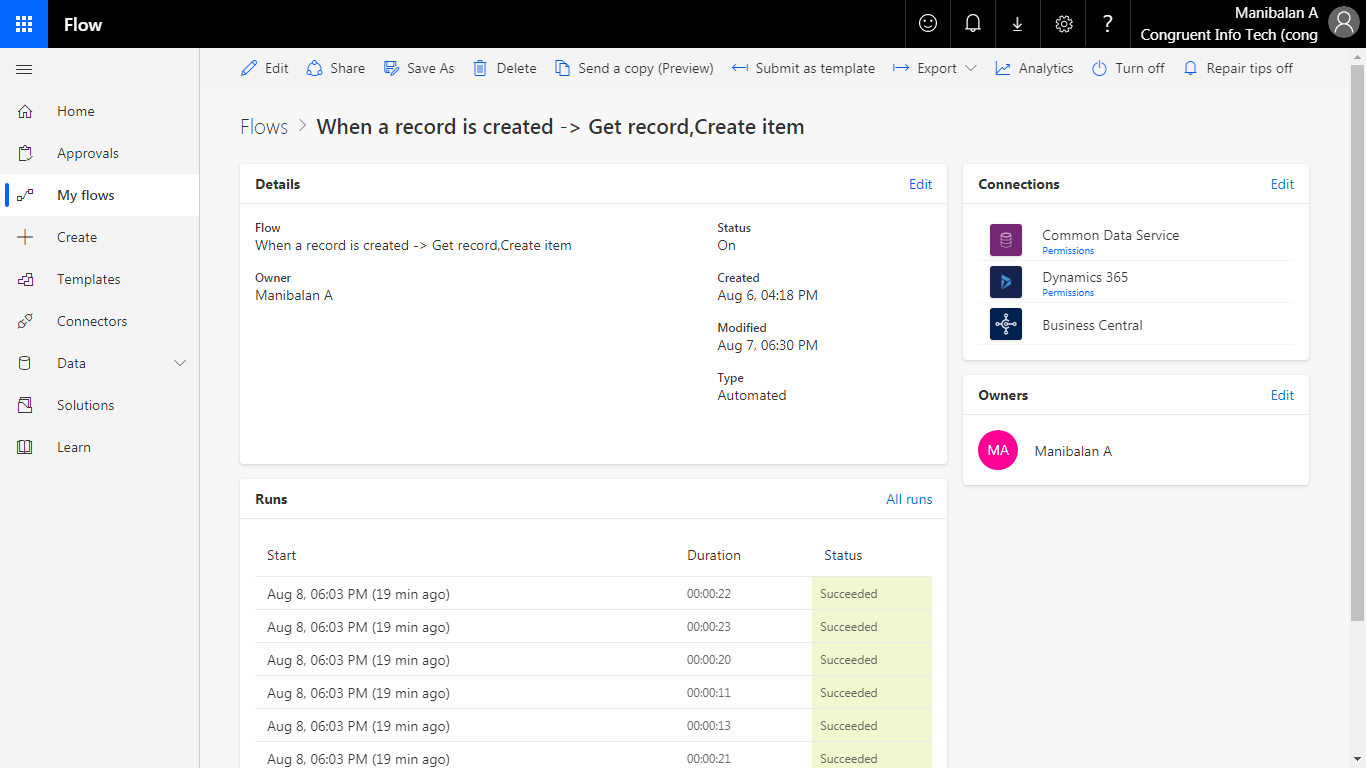This screenshot has height=768, width=1366.
Task: Toggle Repair tips off
Action: (x=1238, y=68)
